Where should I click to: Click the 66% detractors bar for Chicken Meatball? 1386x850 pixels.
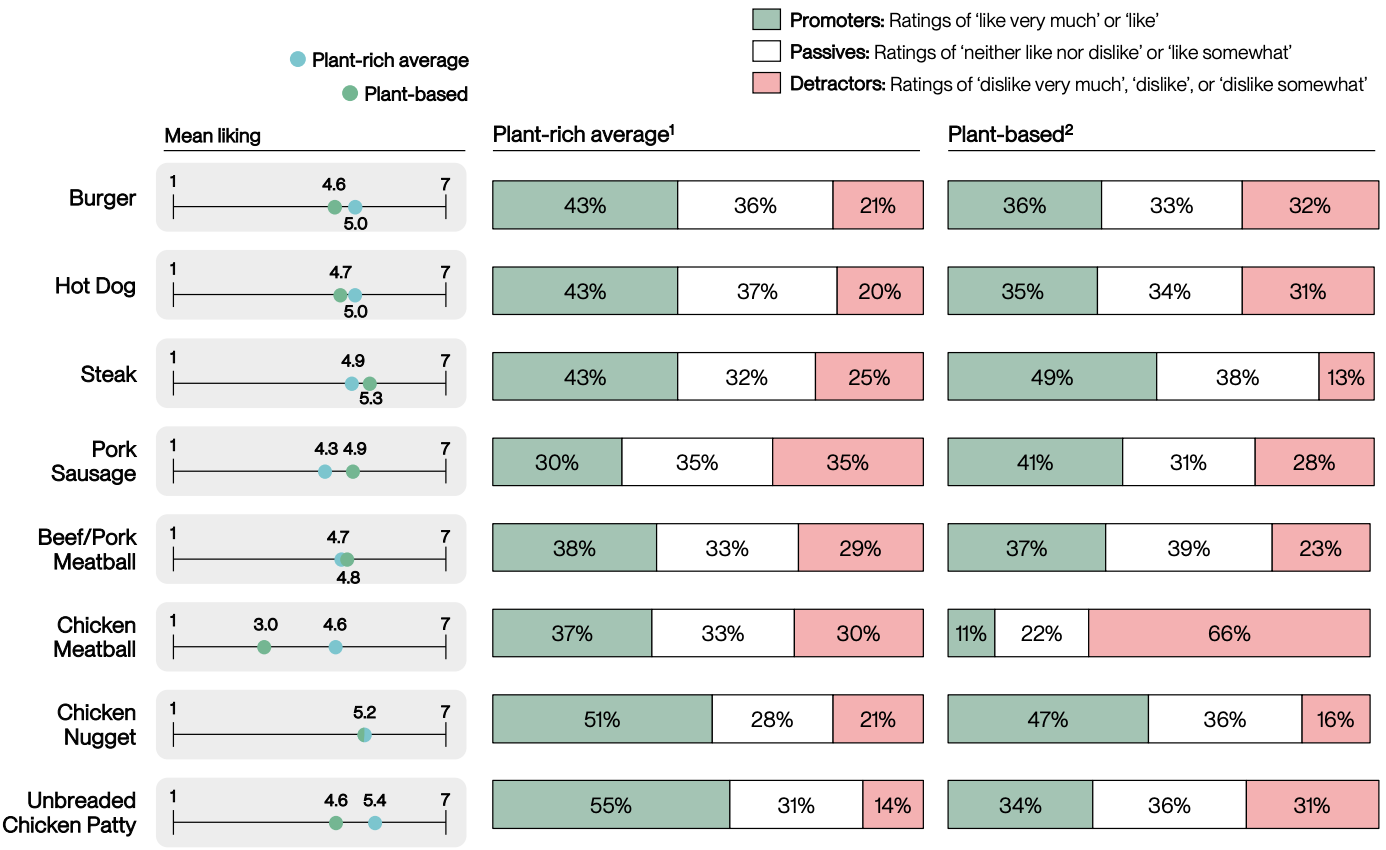(1228, 633)
